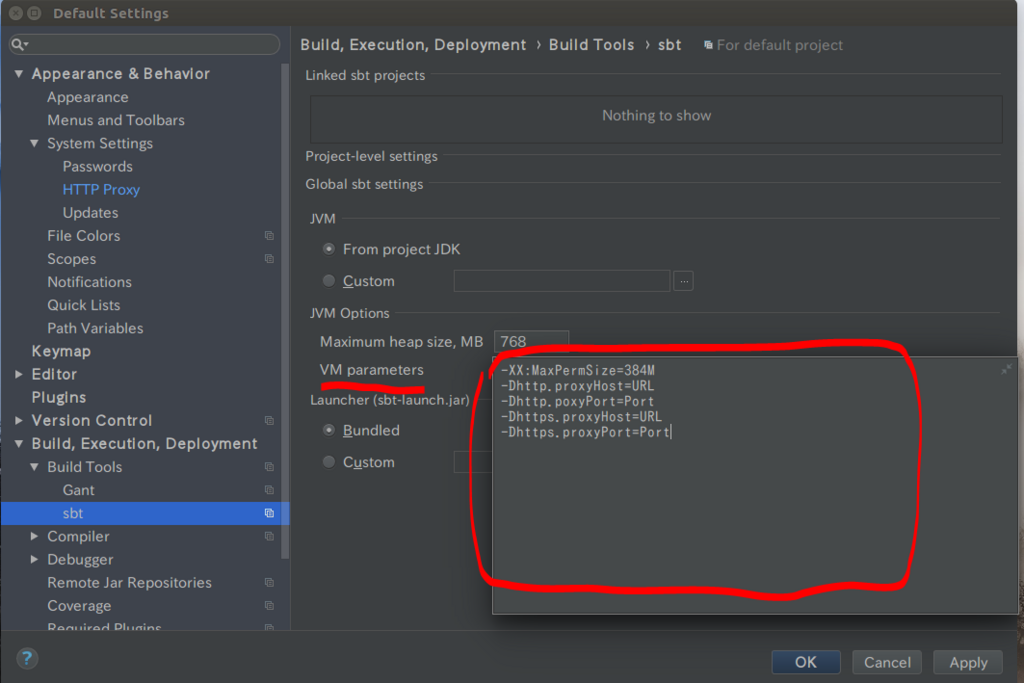Collapse the Build, Execution, Deployment node
The width and height of the screenshot is (1024, 683).
coord(19,443)
